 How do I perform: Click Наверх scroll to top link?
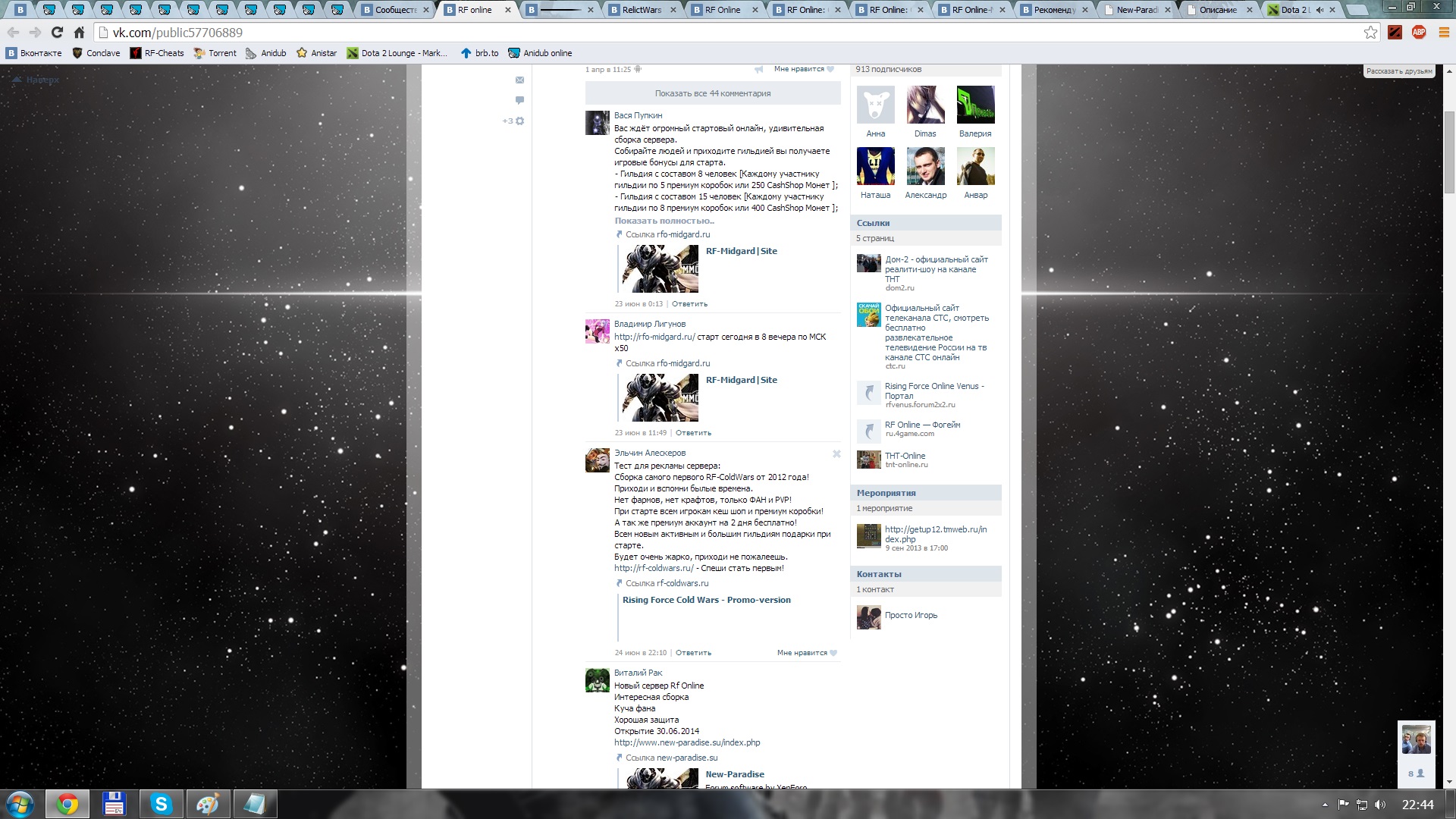tap(36, 80)
